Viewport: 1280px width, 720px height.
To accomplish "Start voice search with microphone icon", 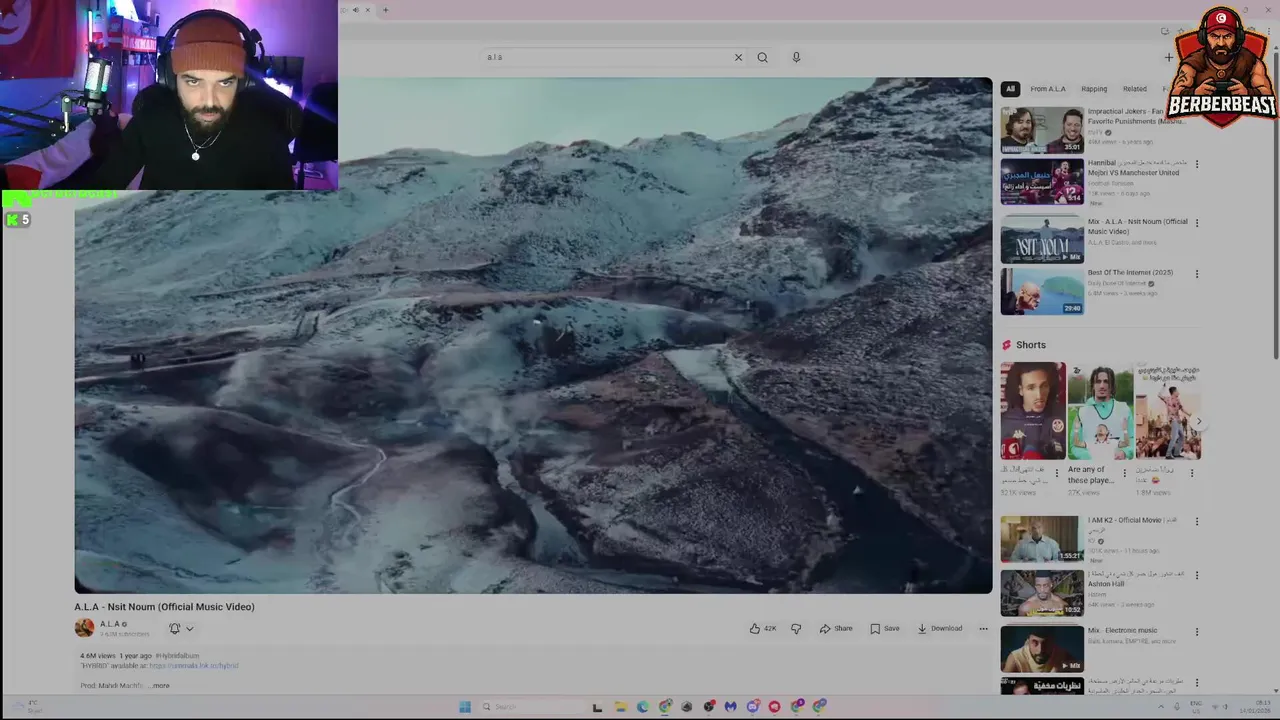I will click(x=796, y=57).
